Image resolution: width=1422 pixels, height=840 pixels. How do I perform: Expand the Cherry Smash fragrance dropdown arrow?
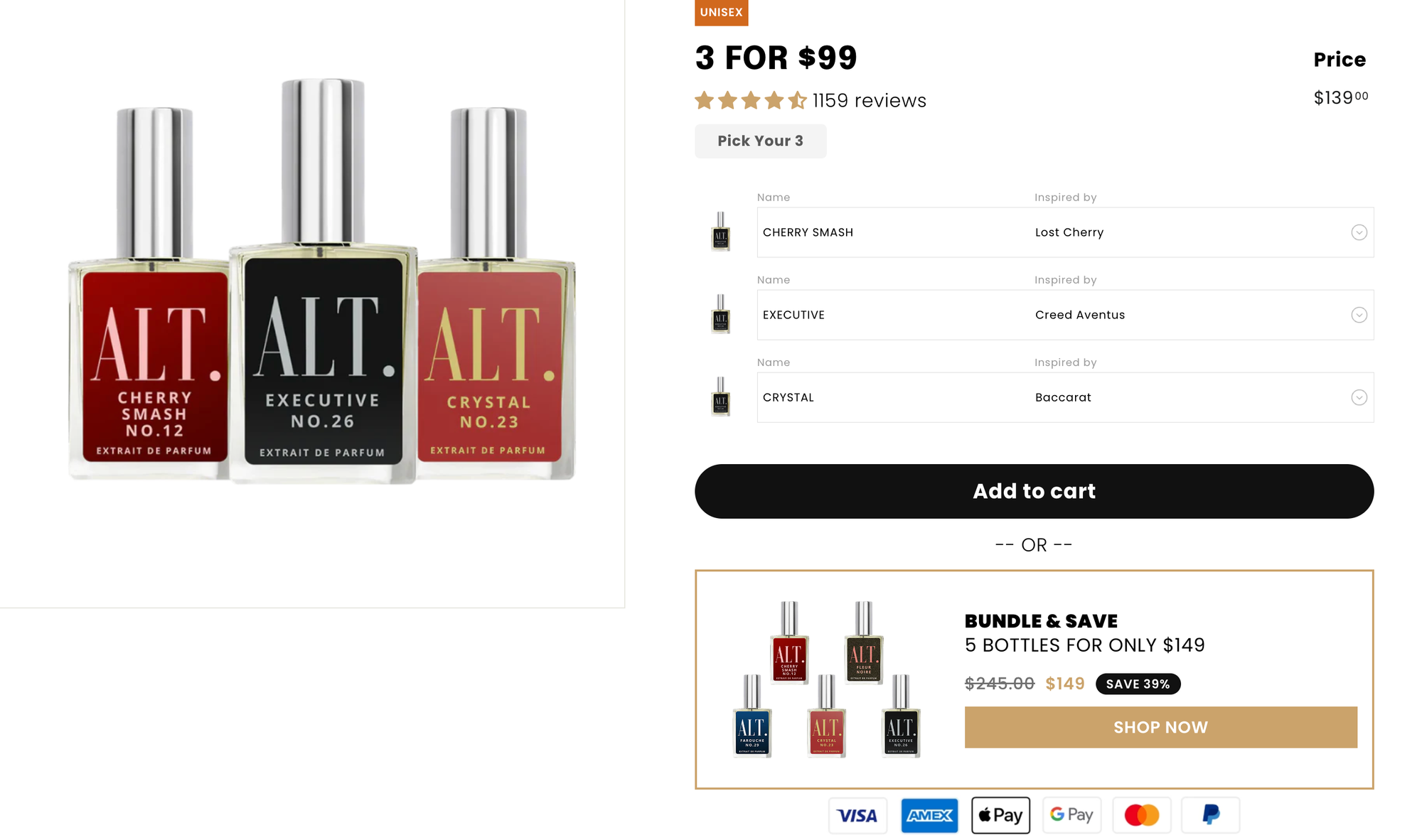click(1359, 232)
